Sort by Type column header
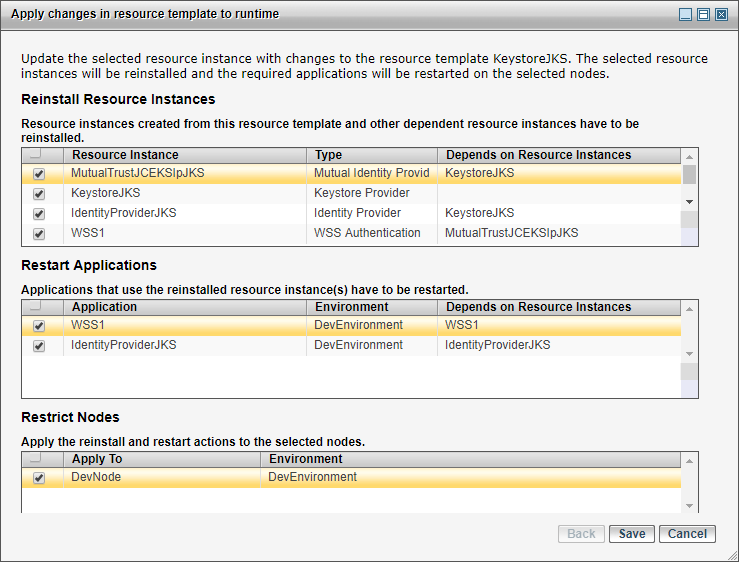Viewport: 739px width, 562px height. [329, 155]
